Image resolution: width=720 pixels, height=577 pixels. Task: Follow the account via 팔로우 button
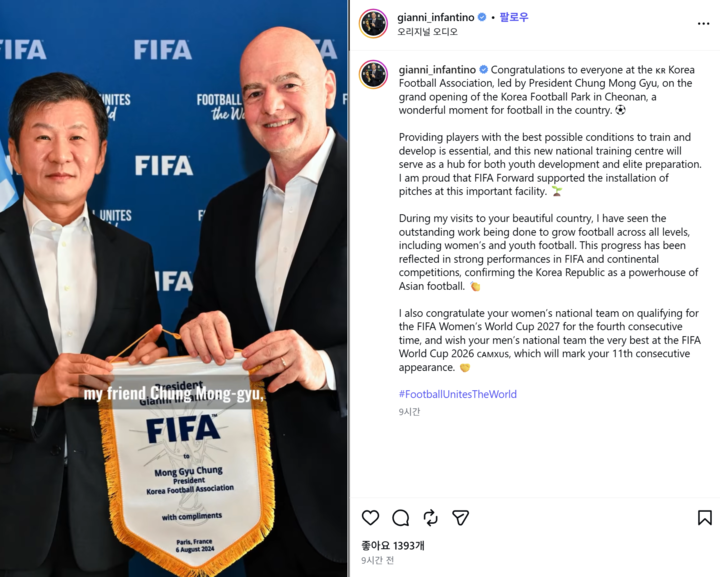point(514,17)
